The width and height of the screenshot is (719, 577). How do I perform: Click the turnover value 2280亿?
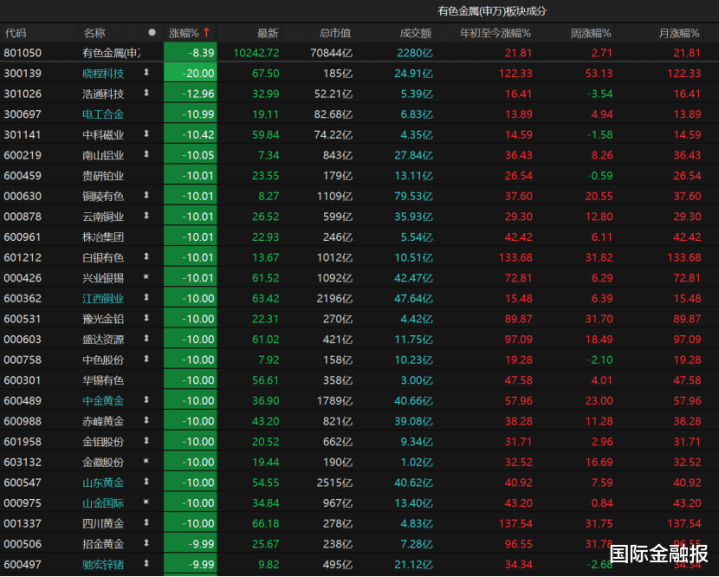click(415, 53)
